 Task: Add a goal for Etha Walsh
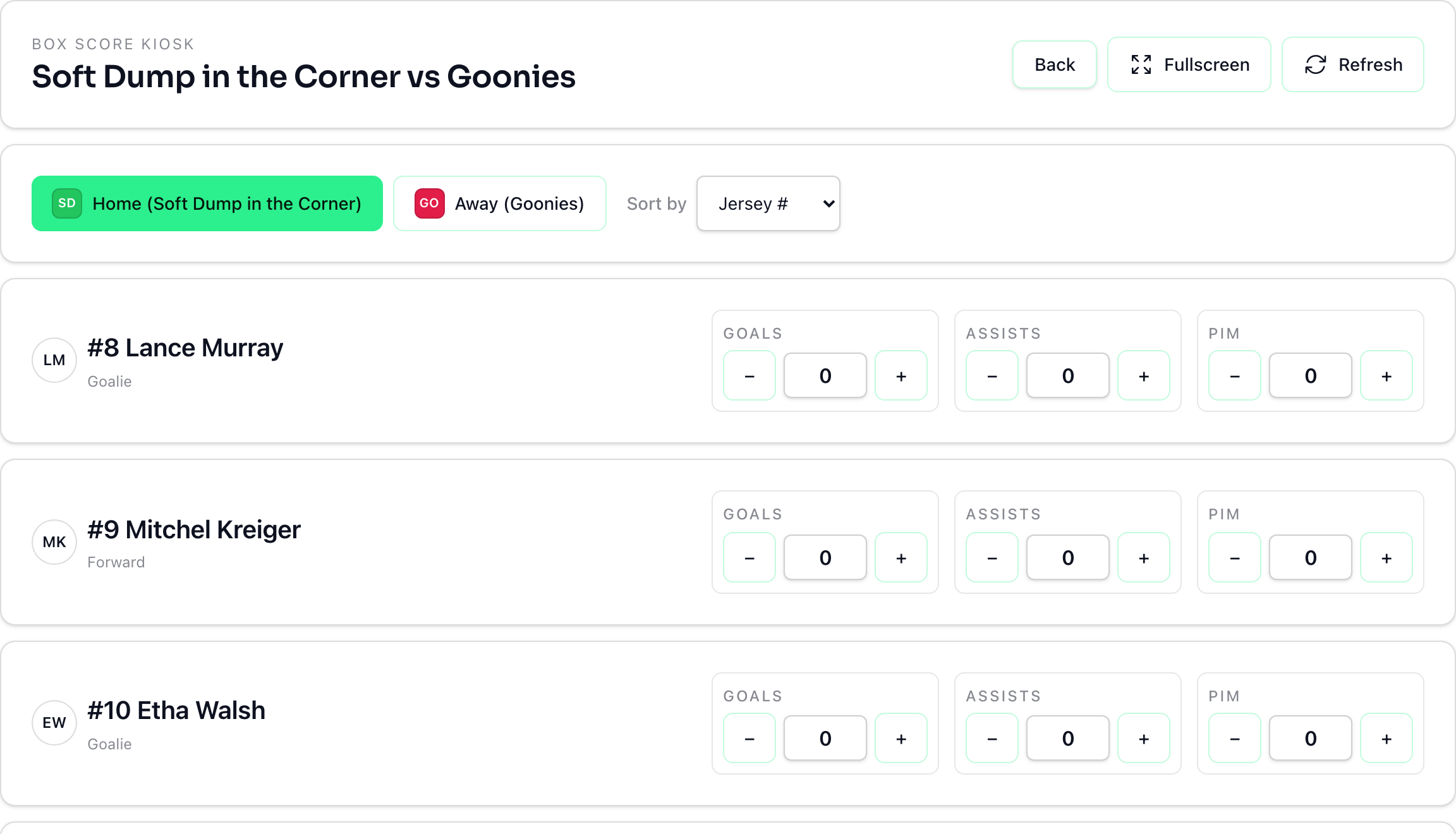(901, 739)
